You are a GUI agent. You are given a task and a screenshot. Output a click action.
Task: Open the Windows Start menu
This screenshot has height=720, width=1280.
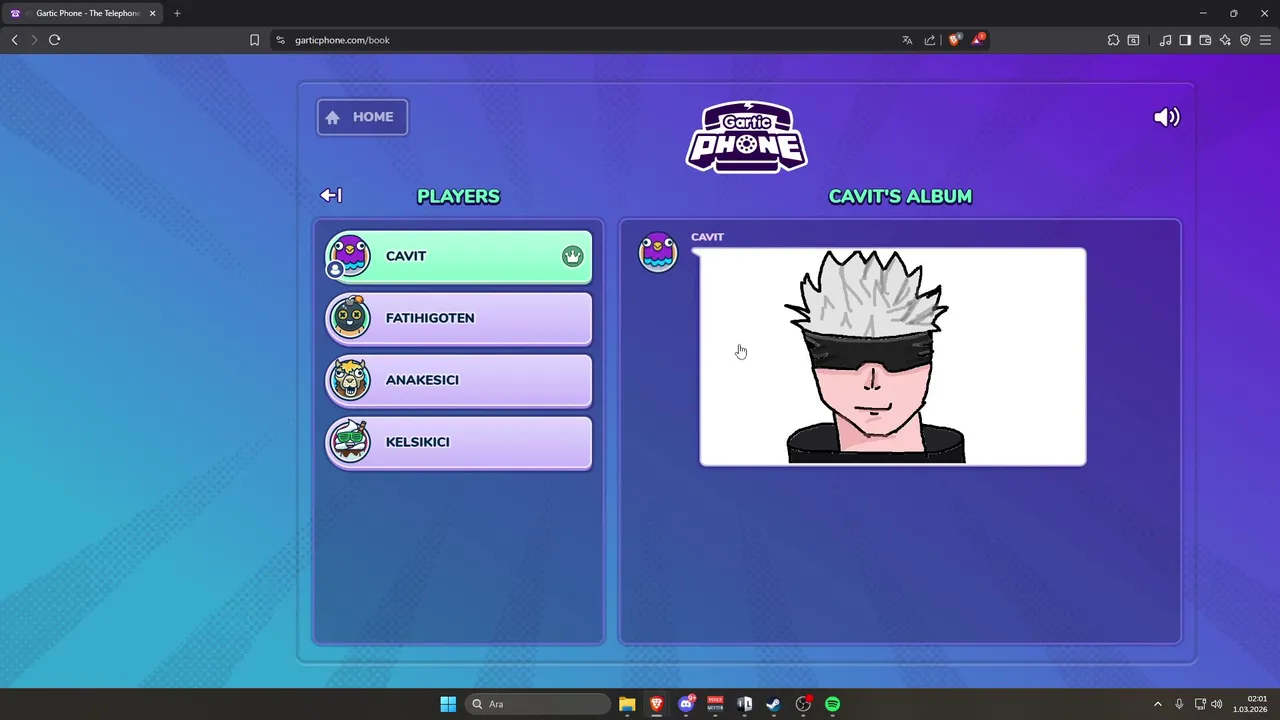[448, 704]
